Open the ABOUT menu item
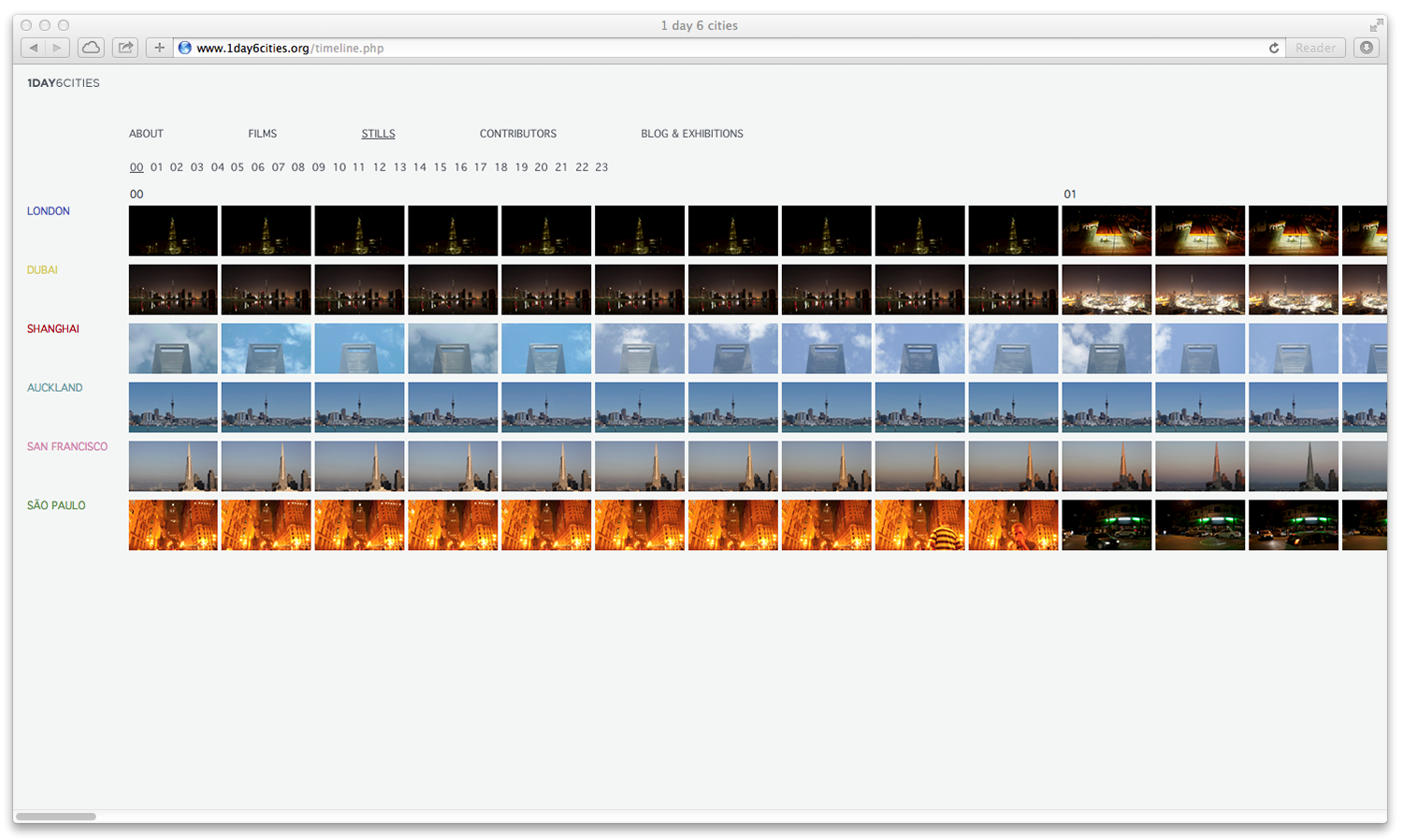 pos(146,134)
